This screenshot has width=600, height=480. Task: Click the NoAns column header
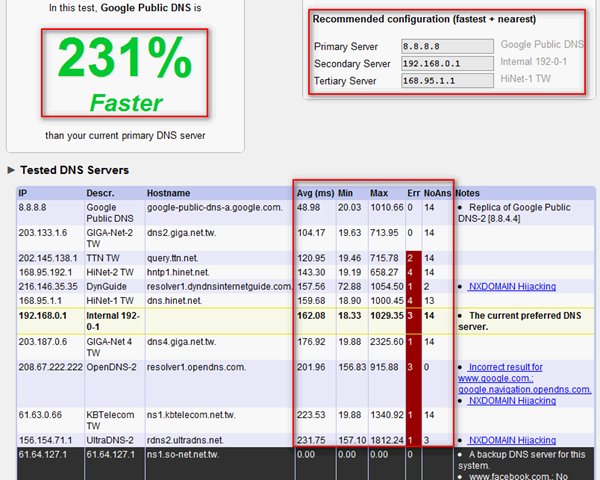pyautogui.click(x=436, y=192)
